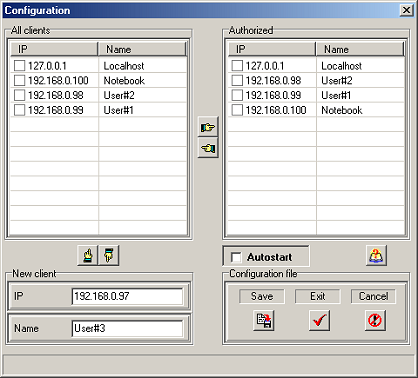Check 192.168.0.100 in All clients list
This screenshot has height=378, width=418.
click(x=20, y=80)
